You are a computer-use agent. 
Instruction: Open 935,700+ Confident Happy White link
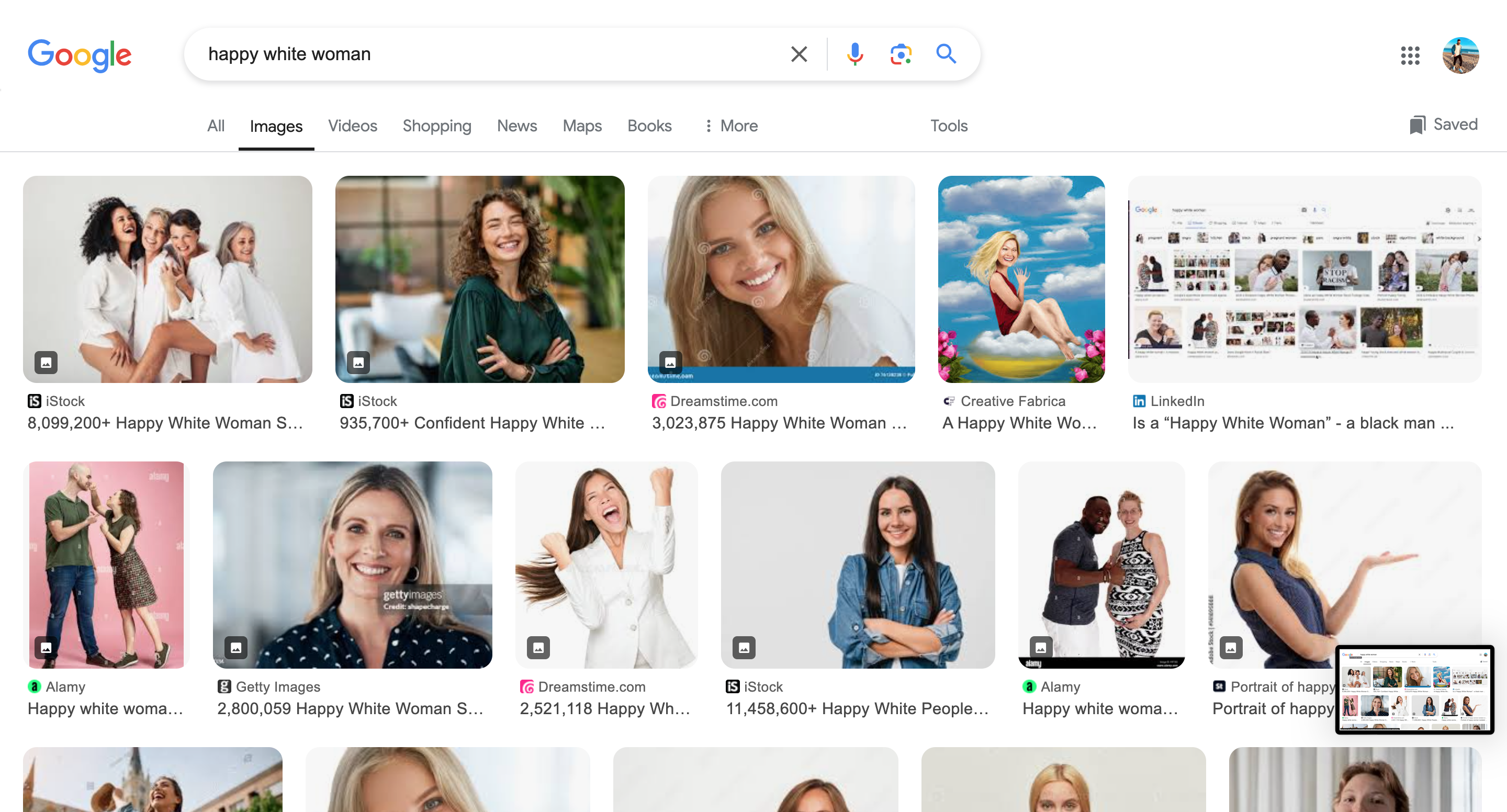472,423
